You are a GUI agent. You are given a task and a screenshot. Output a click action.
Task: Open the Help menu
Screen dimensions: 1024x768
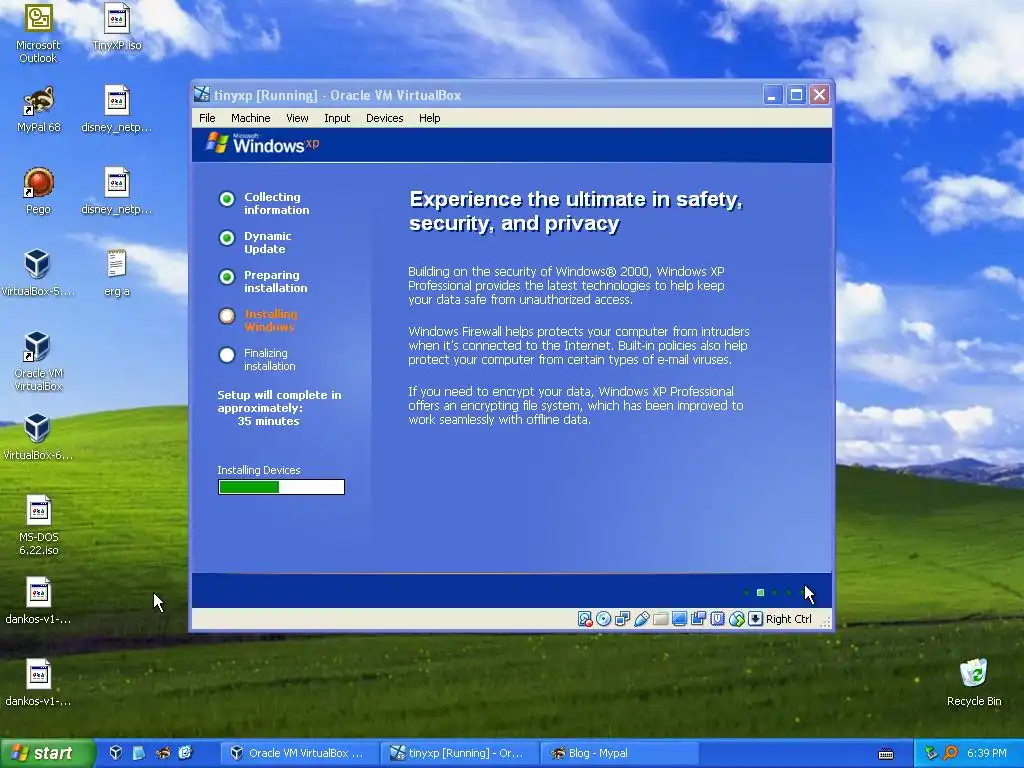click(430, 118)
